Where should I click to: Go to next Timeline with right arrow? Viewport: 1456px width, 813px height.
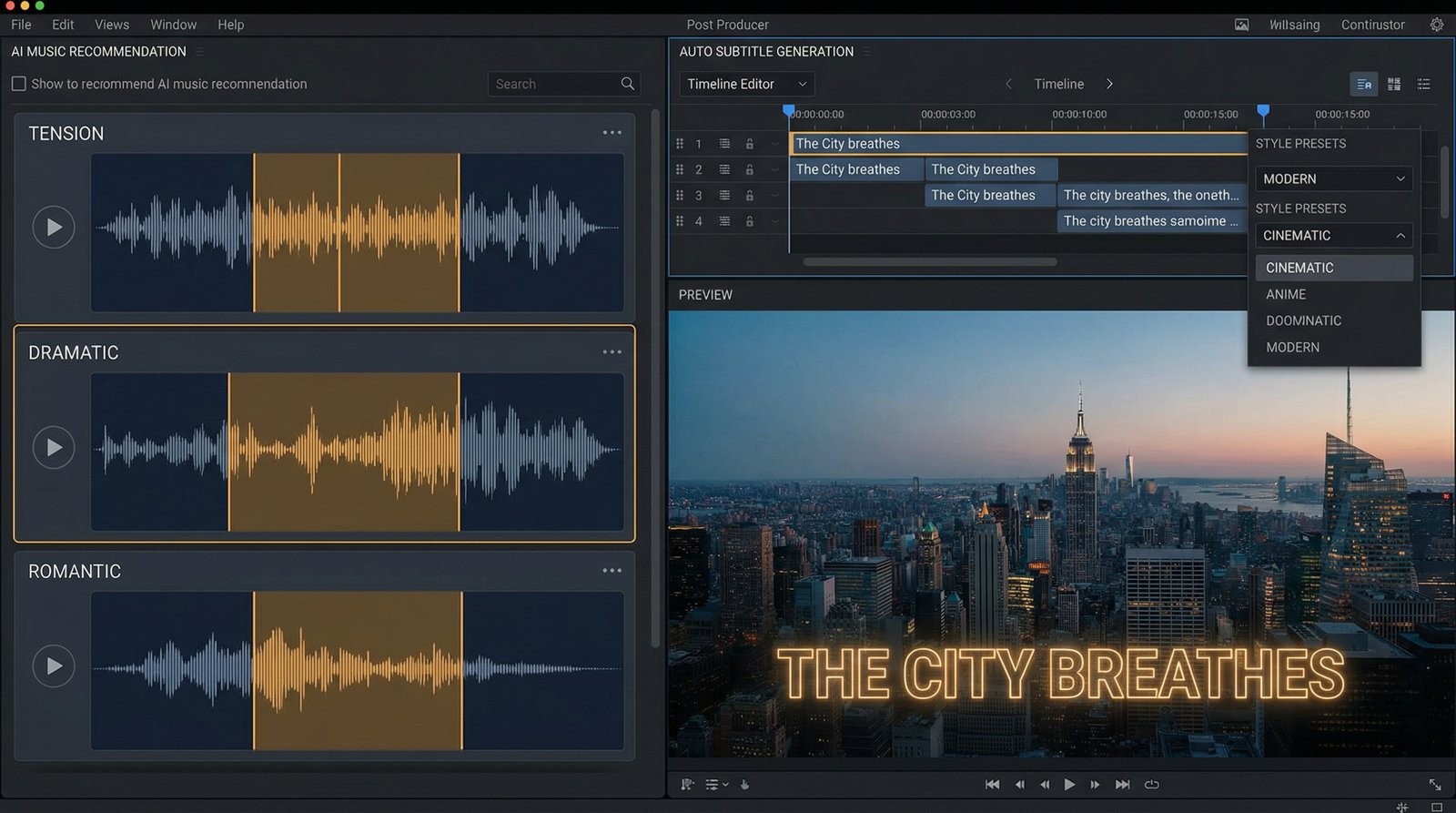pyautogui.click(x=1109, y=84)
